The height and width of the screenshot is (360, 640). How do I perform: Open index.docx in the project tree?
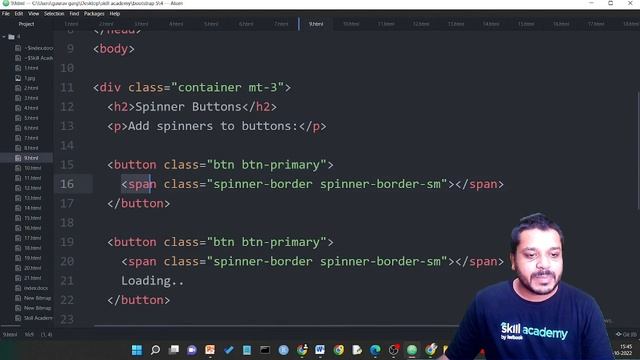tap(36, 288)
